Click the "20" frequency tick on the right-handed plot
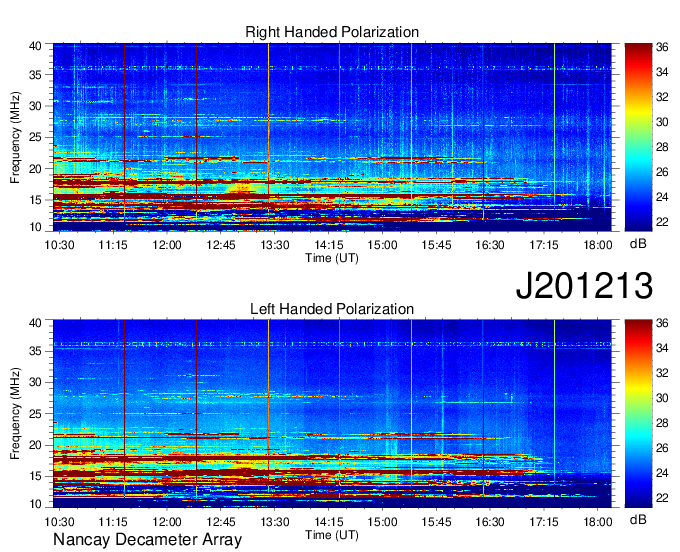This screenshot has height=552, width=680. coord(35,169)
